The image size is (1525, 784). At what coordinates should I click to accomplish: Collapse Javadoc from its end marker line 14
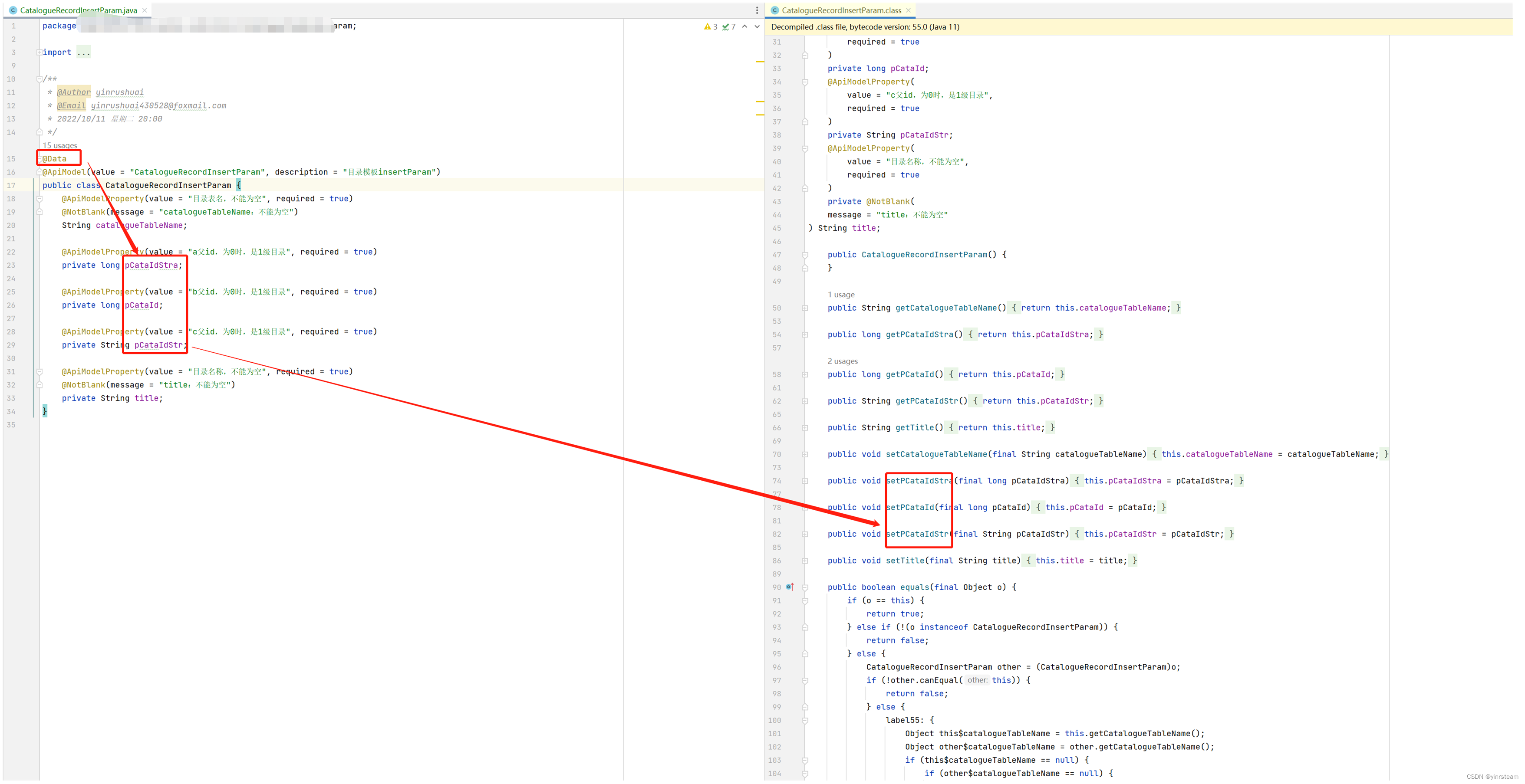(x=39, y=132)
